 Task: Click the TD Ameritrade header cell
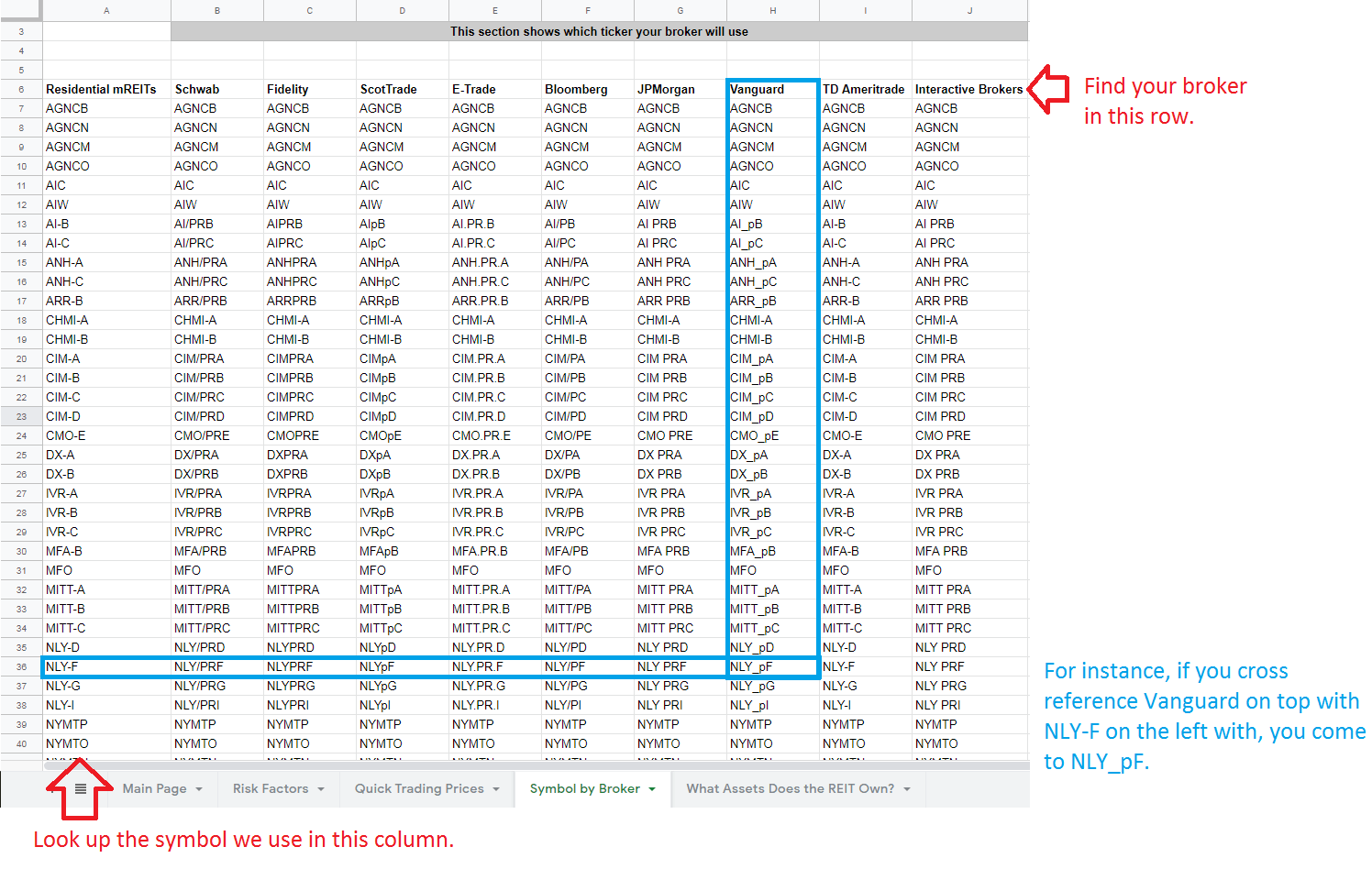866,90
